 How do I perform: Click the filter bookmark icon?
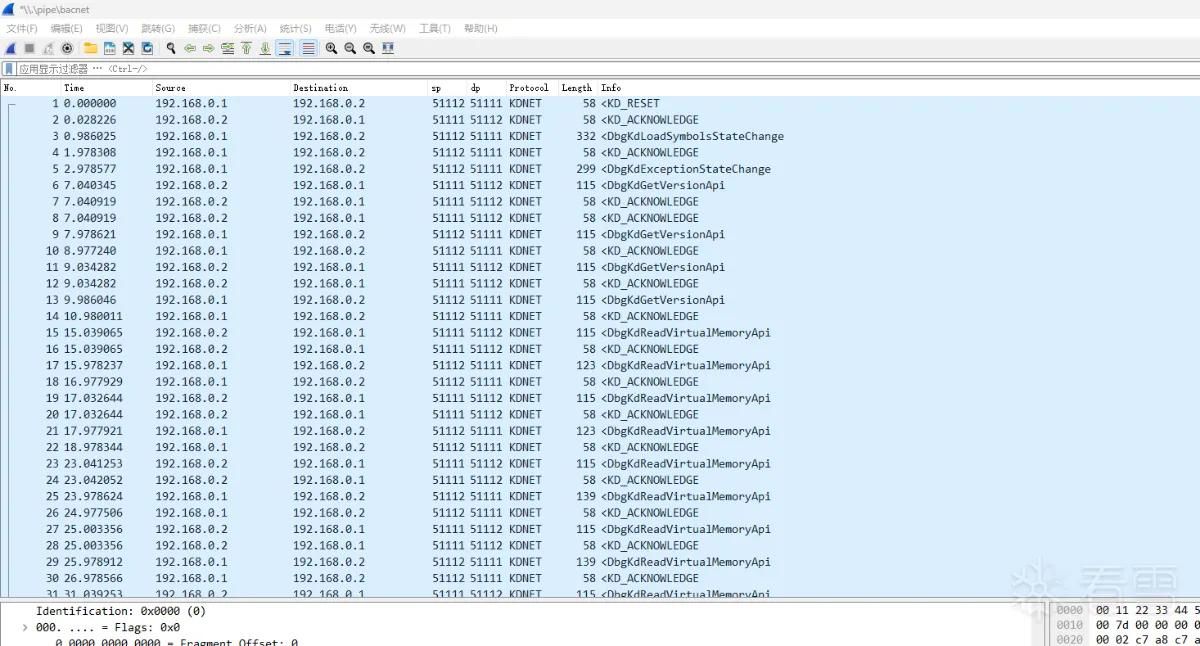pyautogui.click(x=9, y=69)
